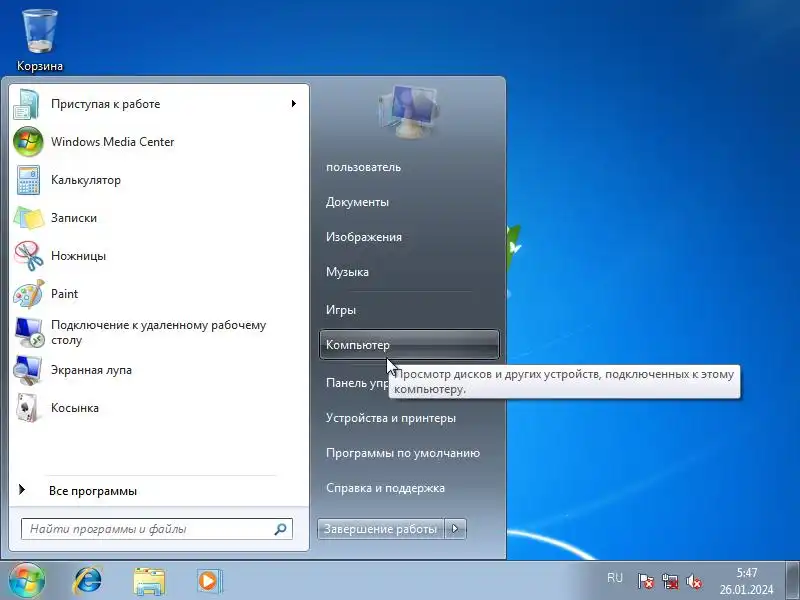The height and width of the screenshot is (600, 800).
Task: Open remote desktop connection icon
Action: [x=28, y=332]
